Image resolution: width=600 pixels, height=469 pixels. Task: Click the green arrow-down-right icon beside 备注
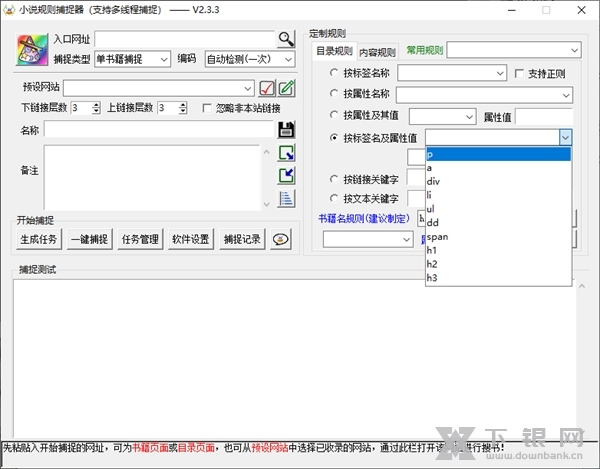pyautogui.click(x=286, y=153)
